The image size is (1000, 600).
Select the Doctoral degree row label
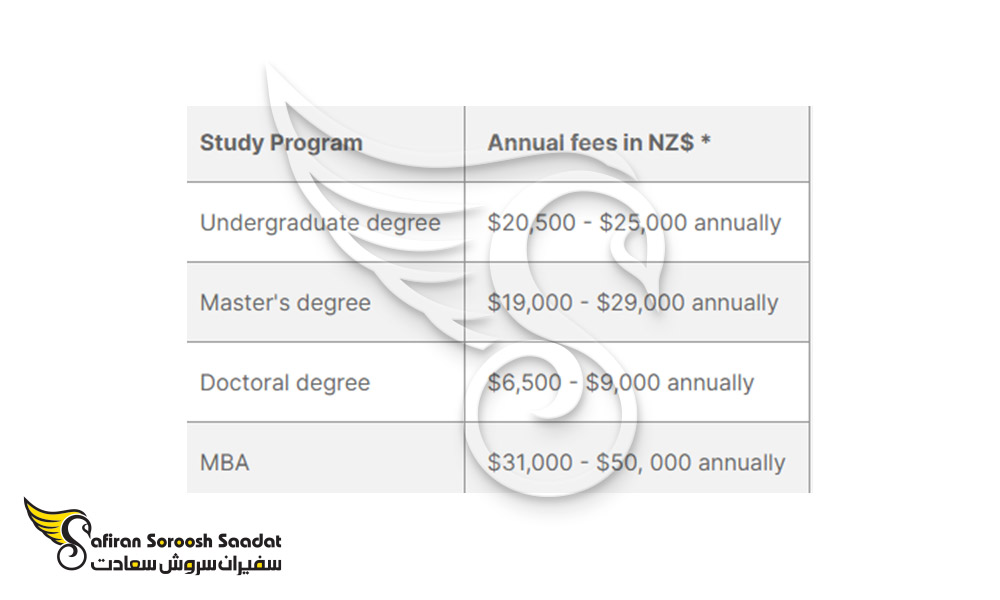point(285,383)
